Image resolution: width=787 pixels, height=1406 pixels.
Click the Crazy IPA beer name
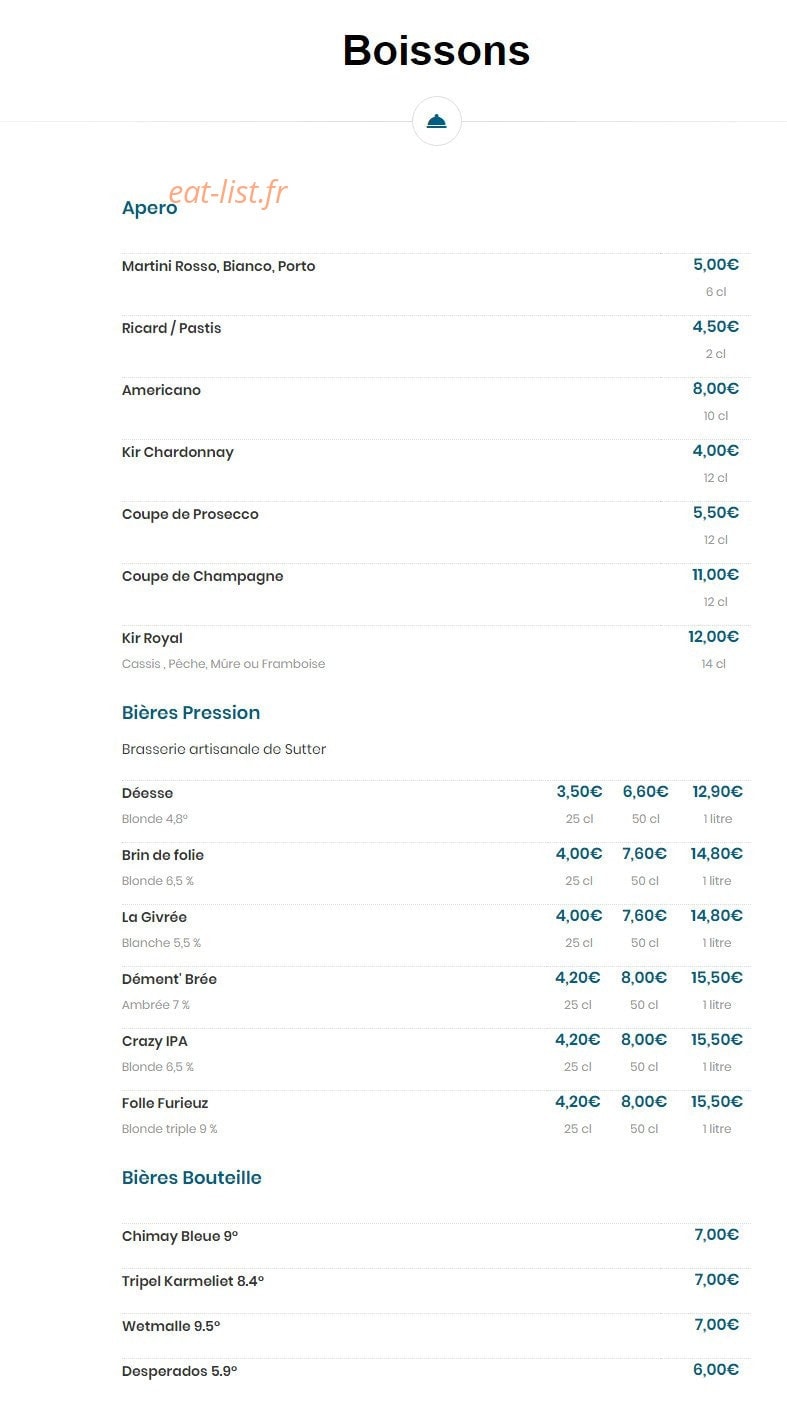pos(155,1041)
